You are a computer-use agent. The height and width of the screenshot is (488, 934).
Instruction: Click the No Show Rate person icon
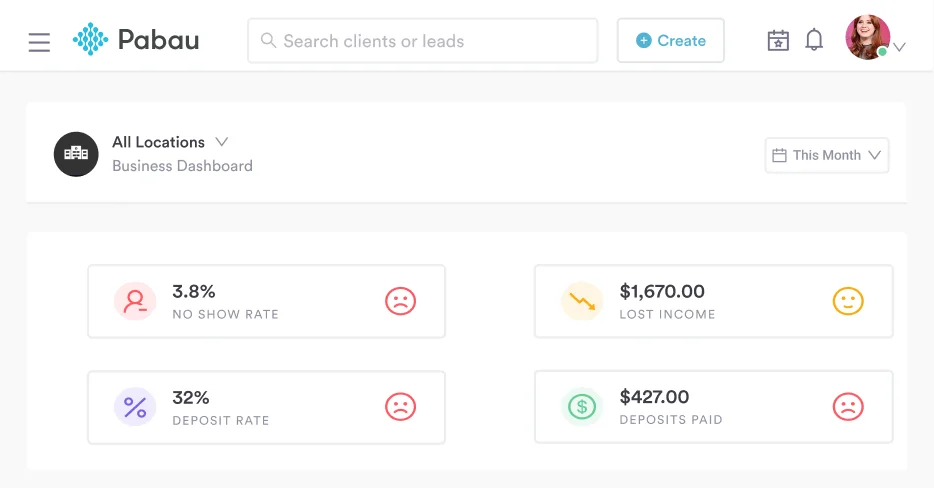(135, 301)
